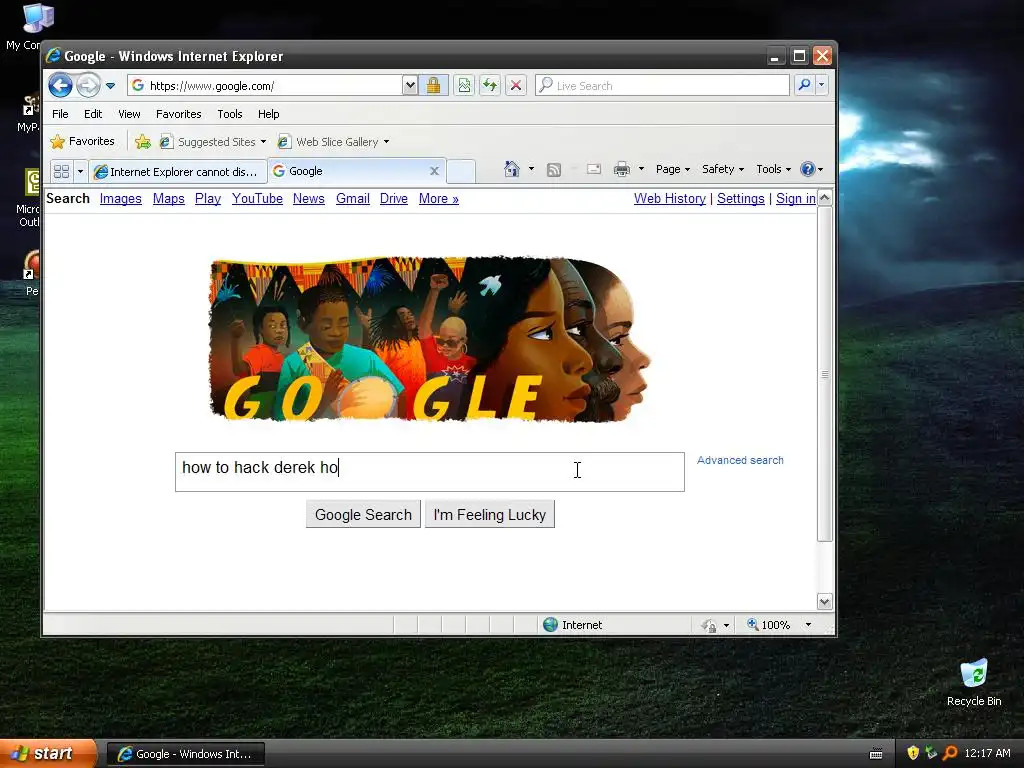This screenshot has width=1024, height=768.
Task: Click the Quick Tabs grid icon
Action: point(61,171)
